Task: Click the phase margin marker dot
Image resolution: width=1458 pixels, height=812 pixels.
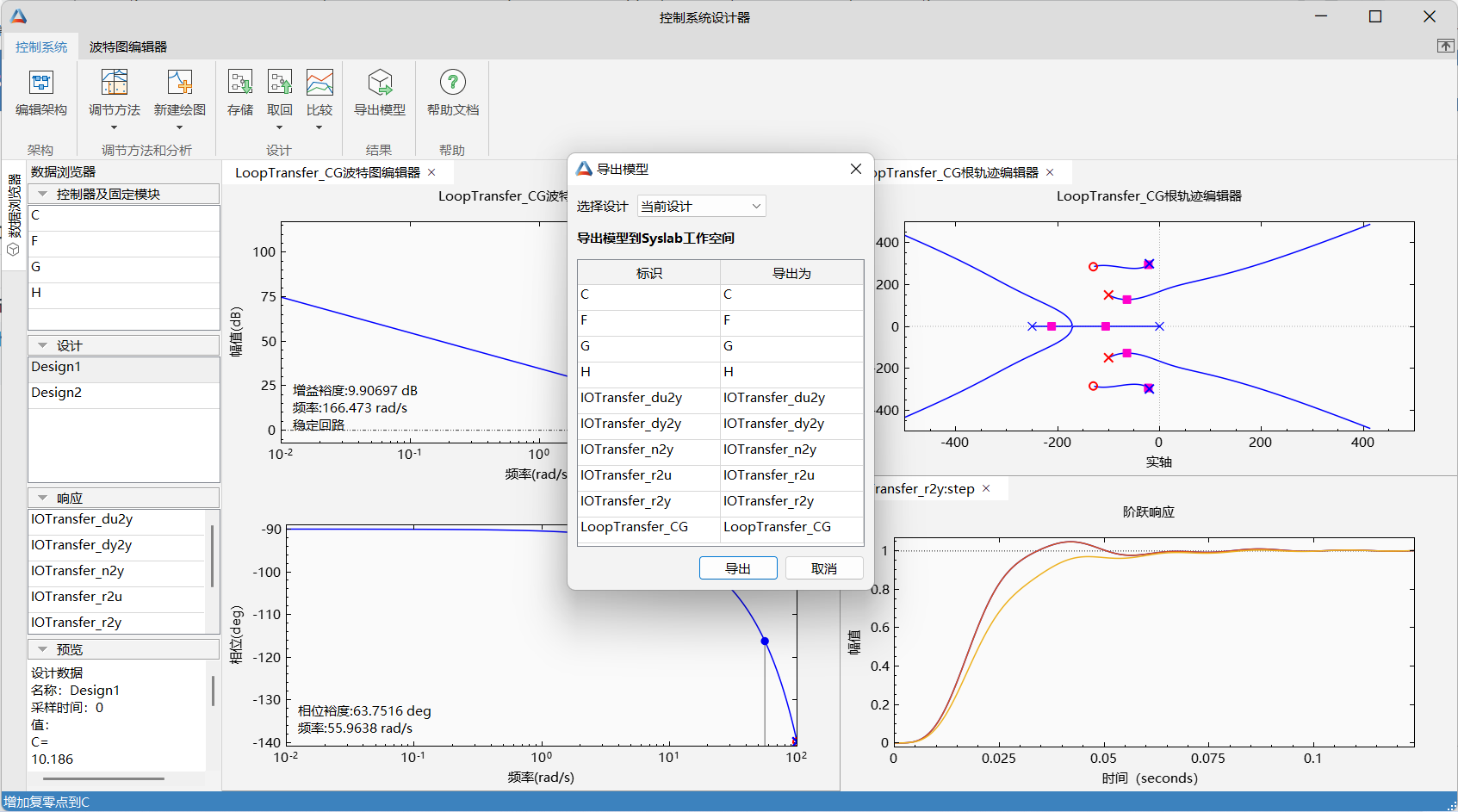Action: click(765, 641)
